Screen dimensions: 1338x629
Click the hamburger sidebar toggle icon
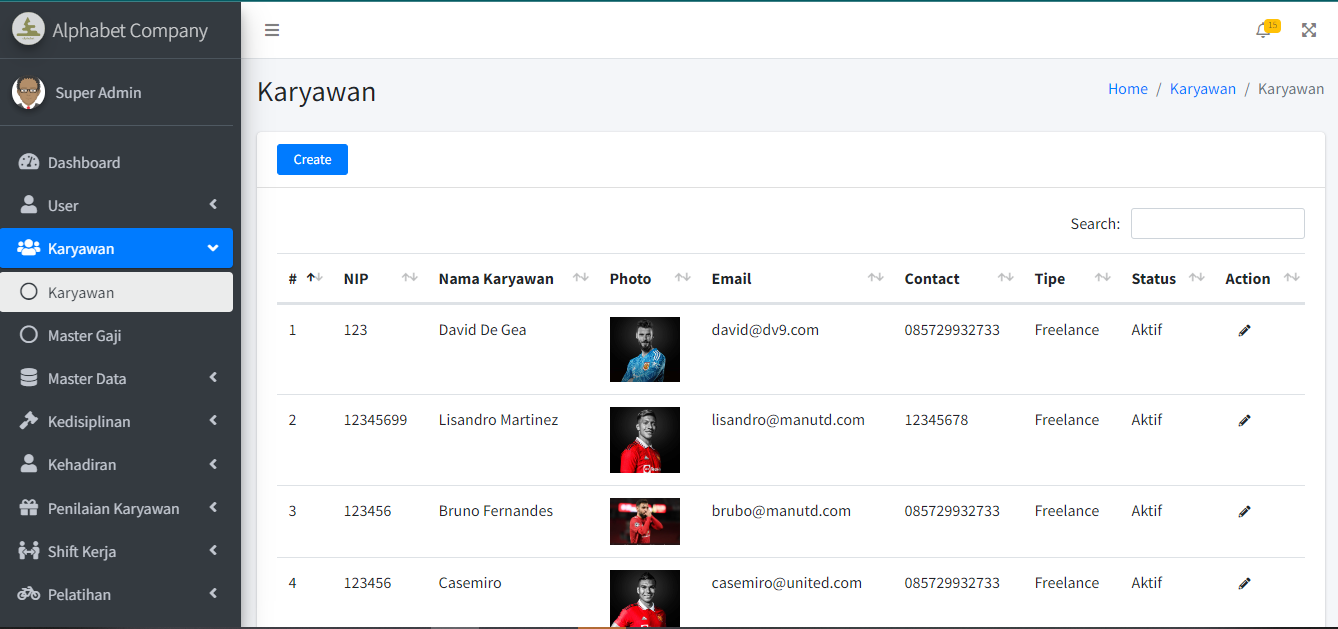(x=271, y=30)
